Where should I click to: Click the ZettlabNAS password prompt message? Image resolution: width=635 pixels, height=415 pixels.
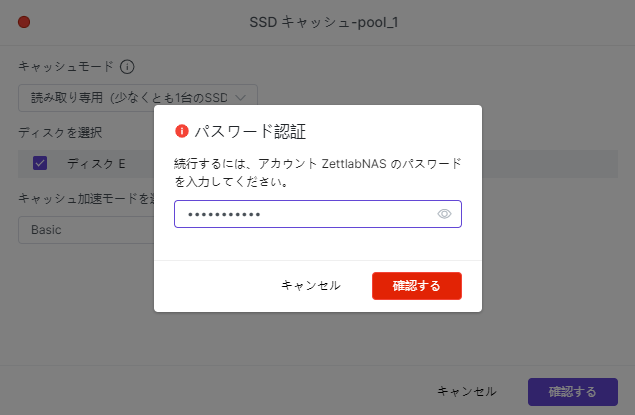[x=317, y=172]
